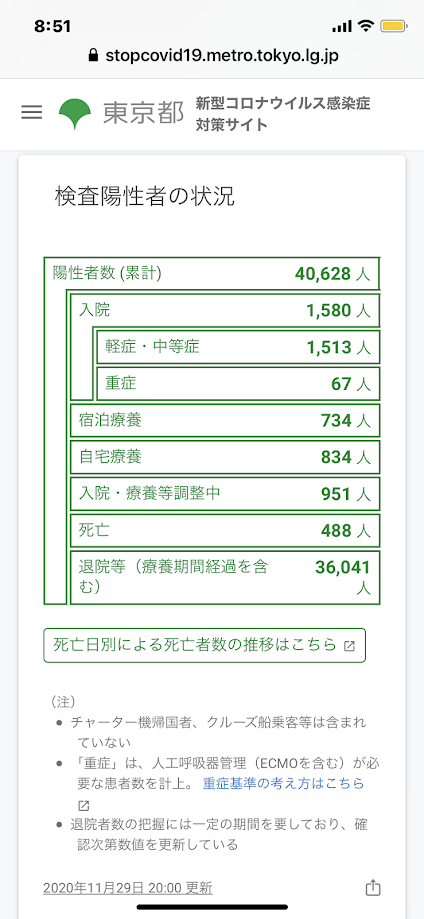Click the external link icon on death trend button
424x919 pixels.
pos(349,646)
